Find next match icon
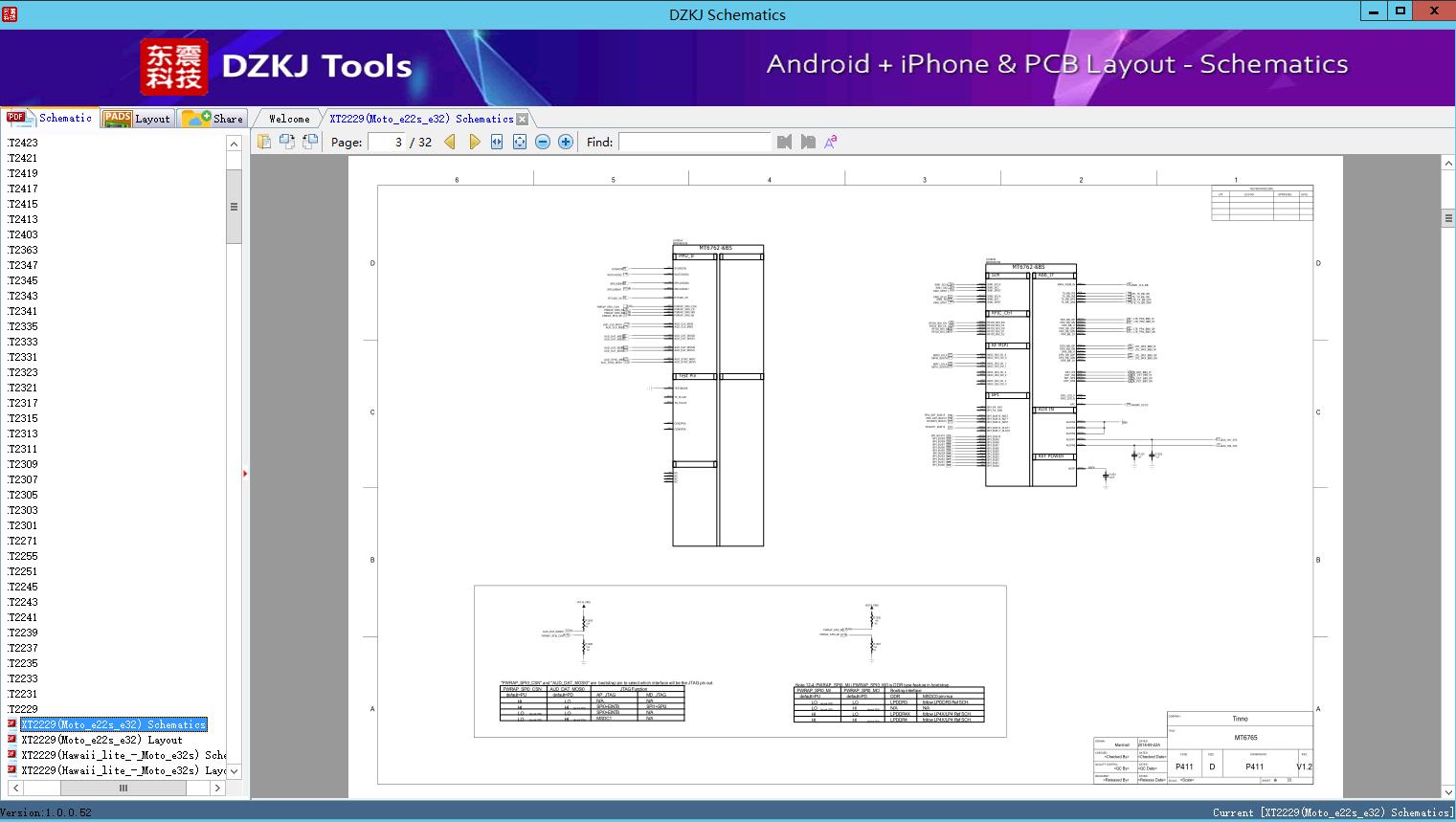Viewport: 1456px width, 822px height. [x=808, y=142]
